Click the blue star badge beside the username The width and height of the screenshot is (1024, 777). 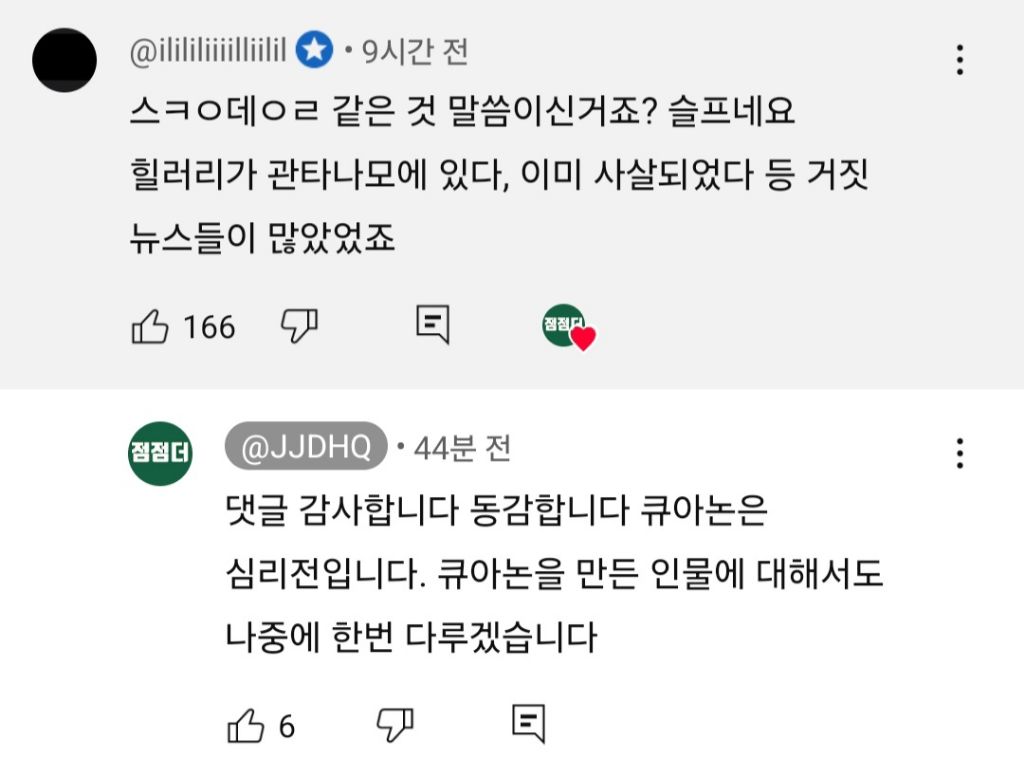pyautogui.click(x=315, y=51)
